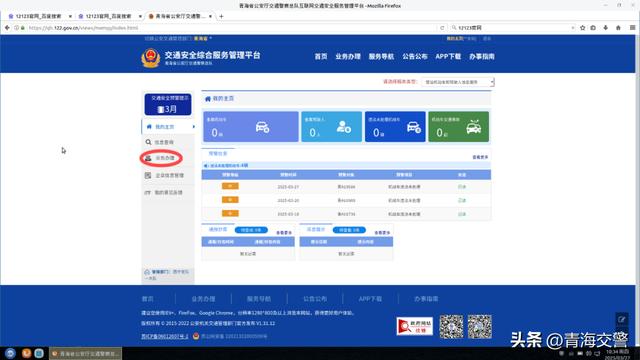Open footer link 公告公布
Viewport: 640px width, 360px height.
tap(315, 299)
